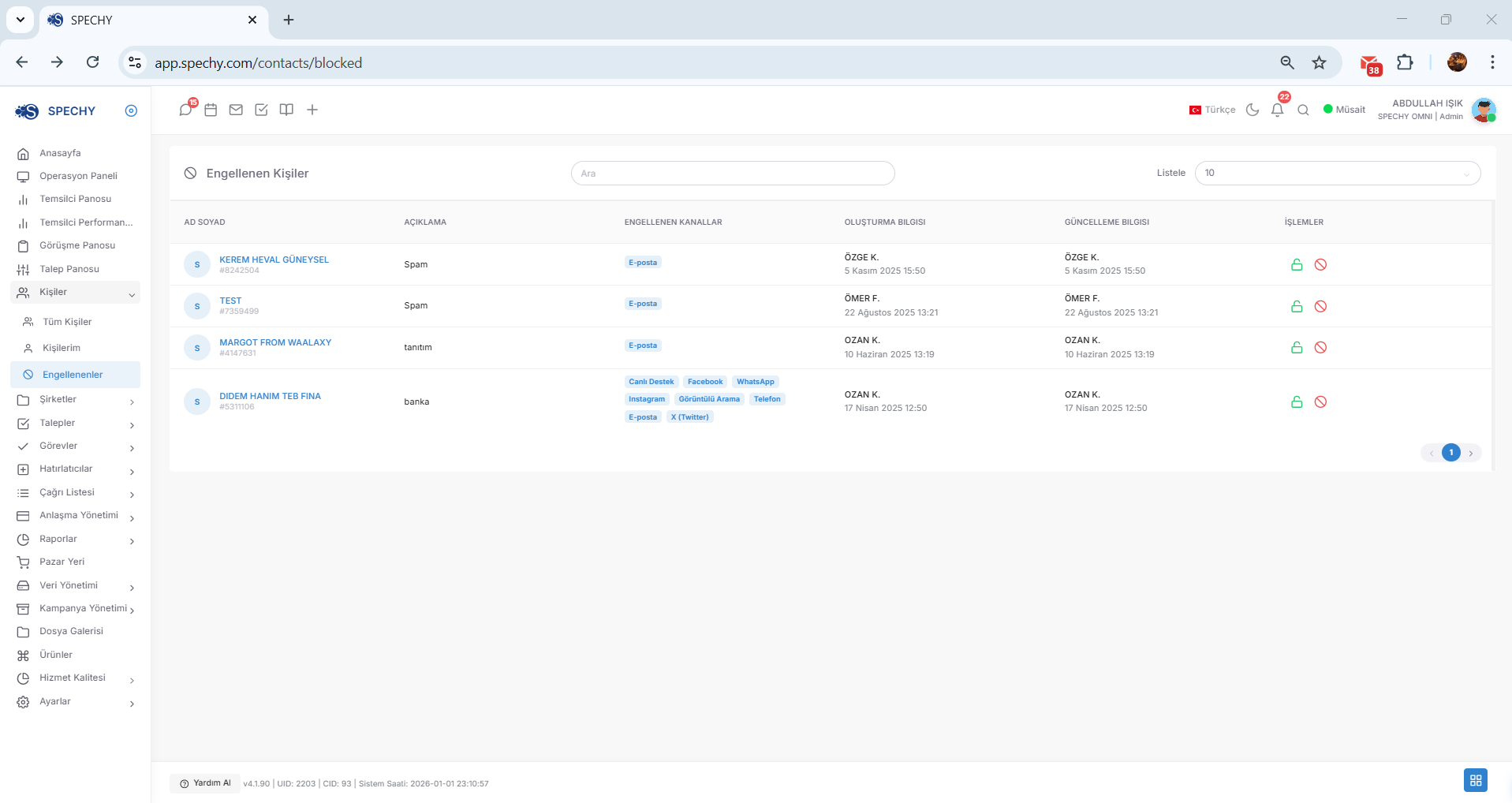This screenshot has height=803, width=1512.
Task: Select pagination page 1 button
Action: (x=1451, y=453)
